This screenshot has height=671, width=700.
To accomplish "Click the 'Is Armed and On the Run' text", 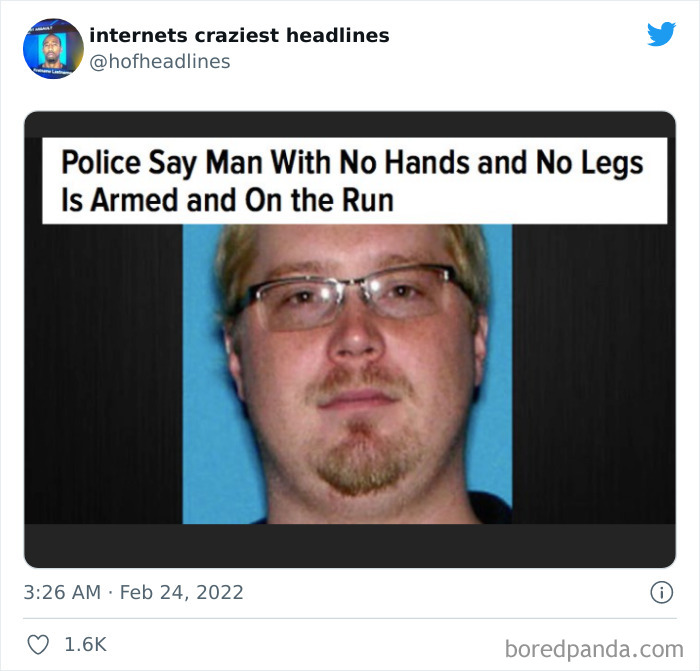I will point(228,200).
